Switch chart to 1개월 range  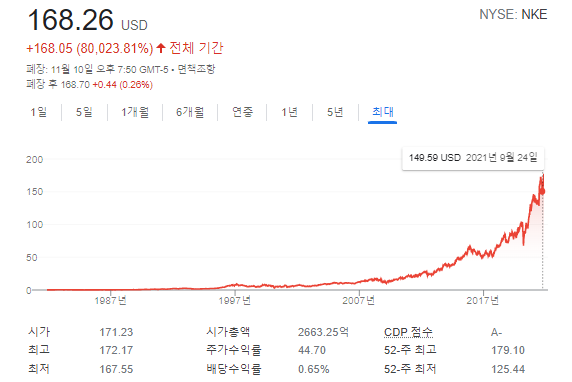(x=135, y=112)
